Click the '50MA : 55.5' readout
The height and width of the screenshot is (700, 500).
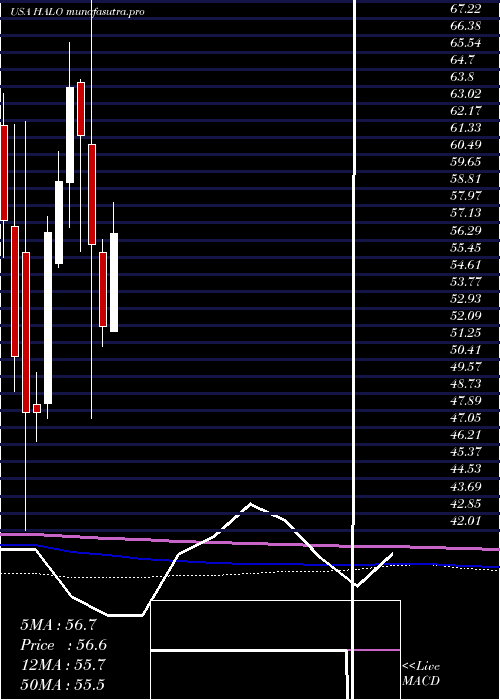click(63, 684)
